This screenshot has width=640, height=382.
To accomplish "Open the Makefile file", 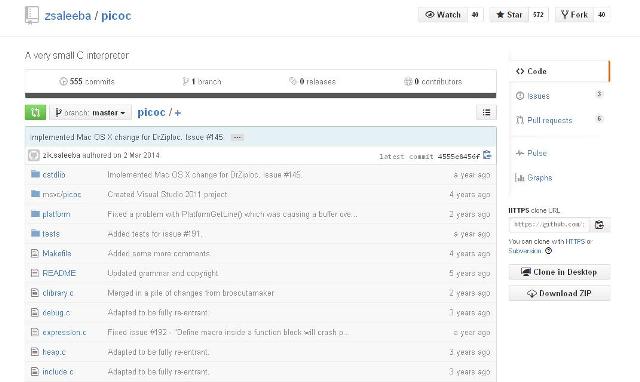I will click(x=57, y=253).
